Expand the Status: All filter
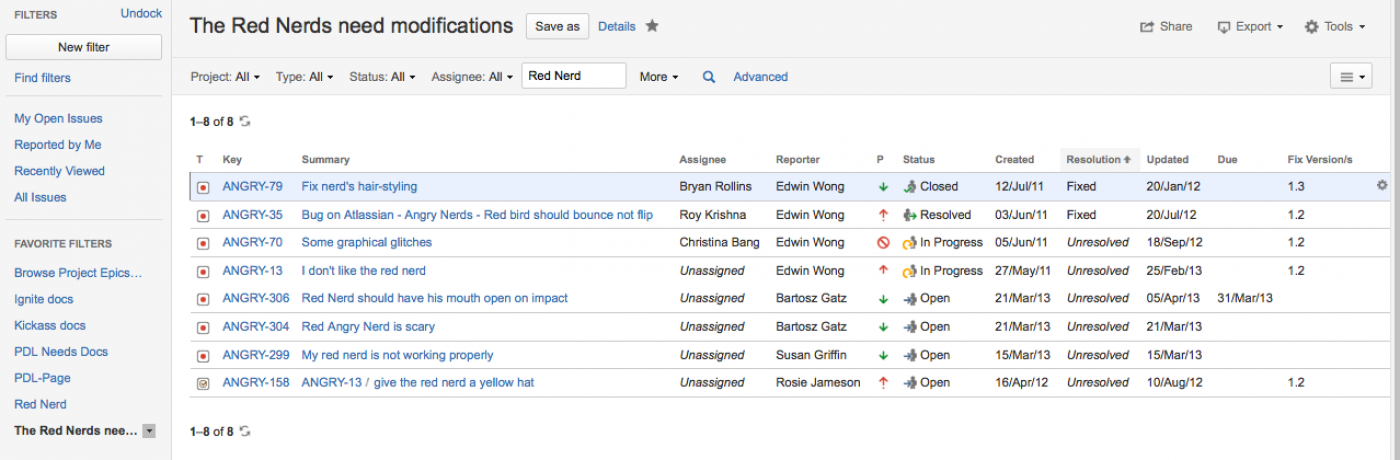The width and height of the screenshot is (1400, 460). (382, 77)
